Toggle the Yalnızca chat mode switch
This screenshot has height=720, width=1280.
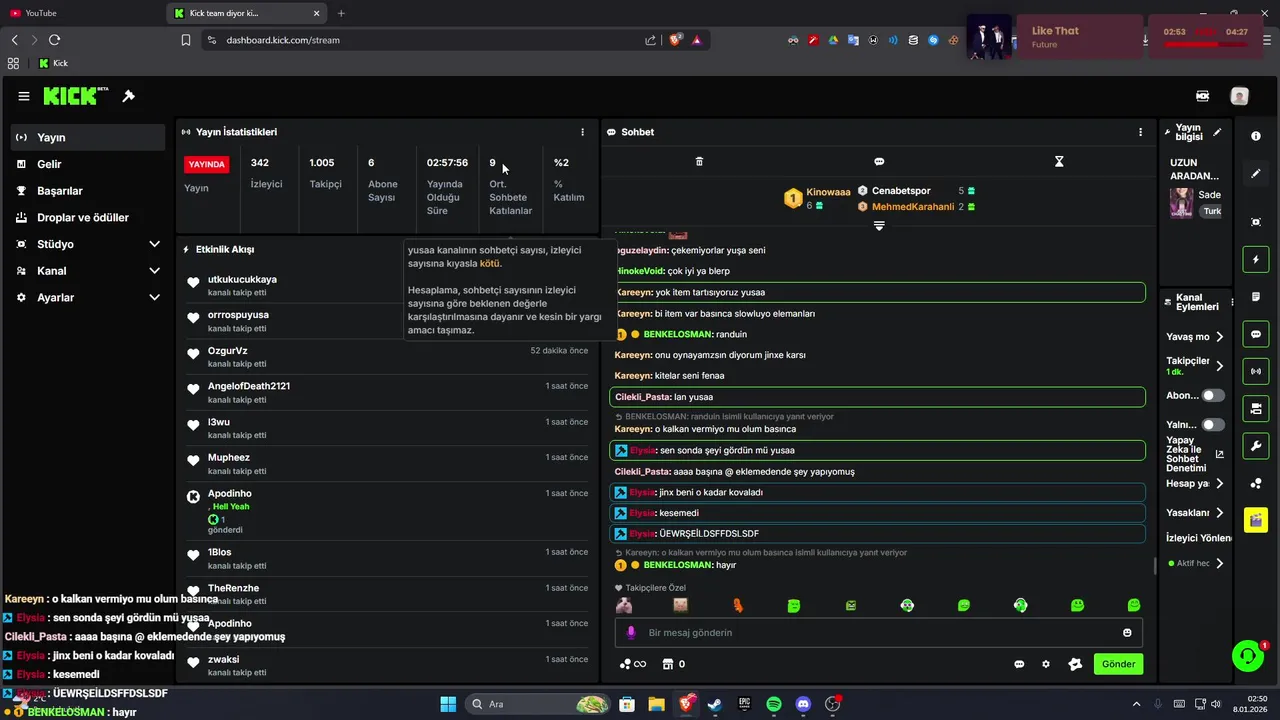(1213, 424)
